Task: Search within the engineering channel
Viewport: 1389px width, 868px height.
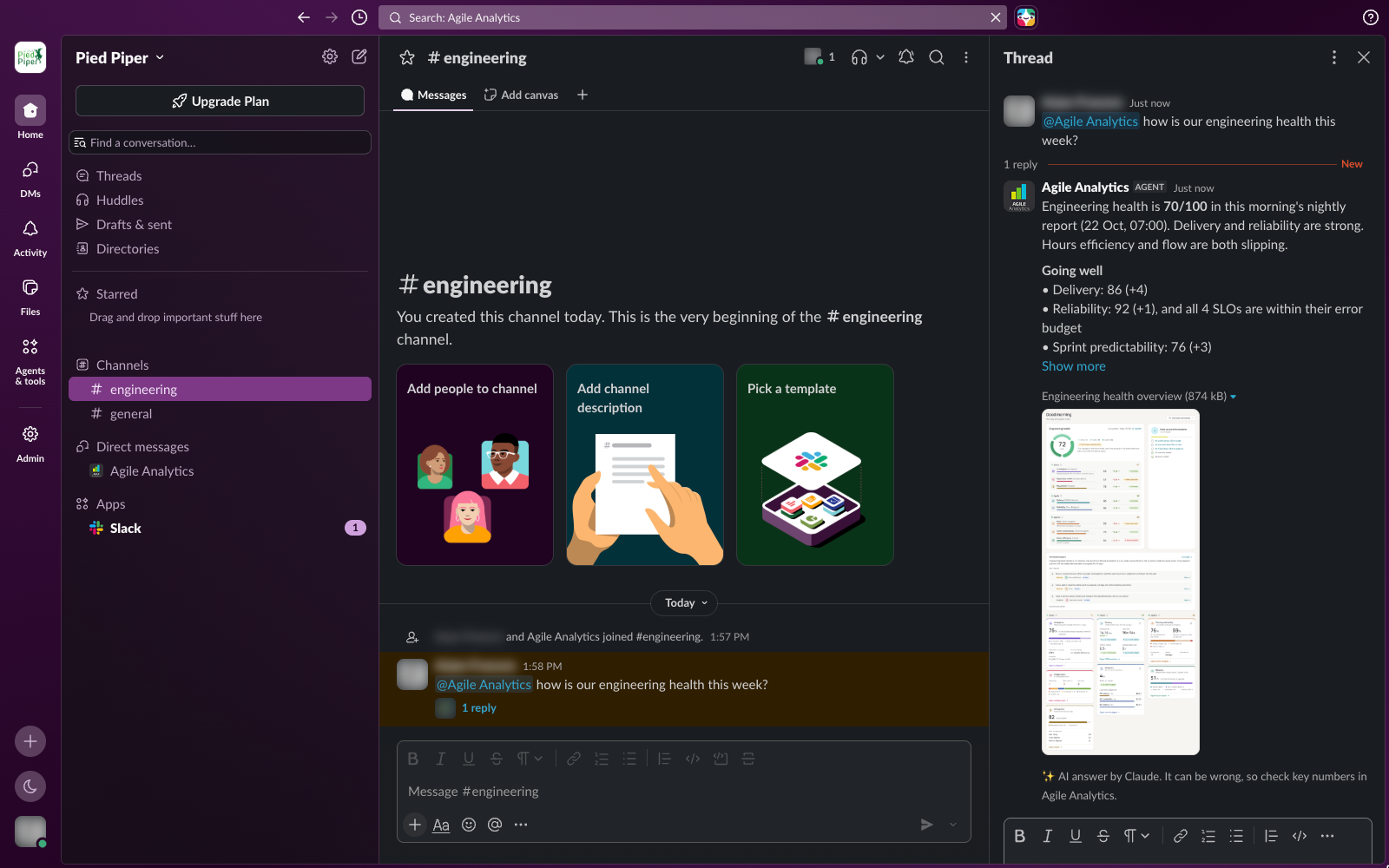Action: 937,57
